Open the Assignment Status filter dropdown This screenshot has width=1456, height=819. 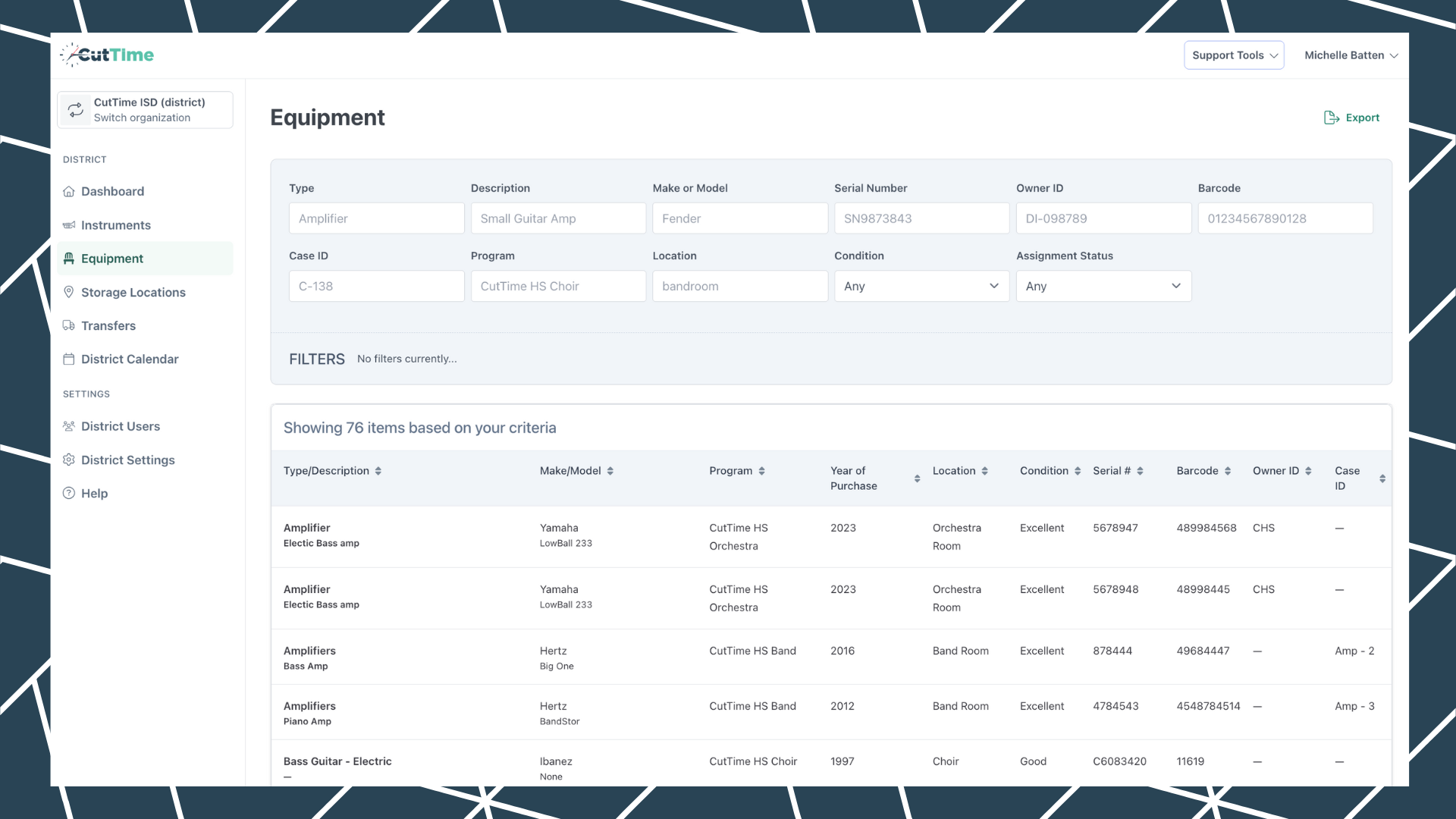[1103, 286]
